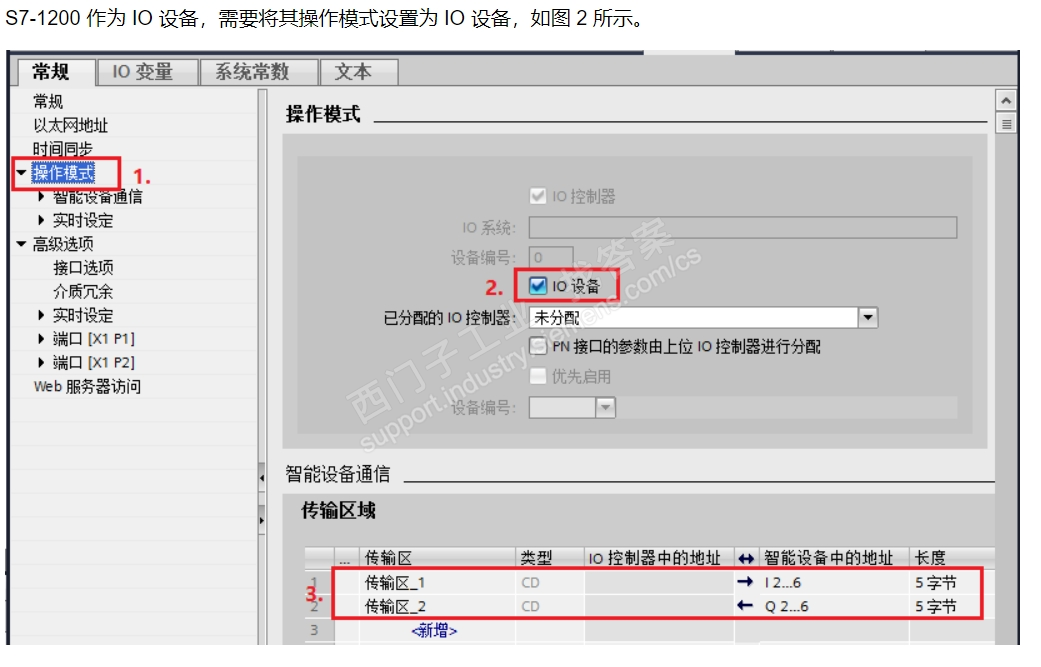Click the IO 系统 input field
Image resolution: width=1041 pixels, height=667 pixels.
pos(743,227)
